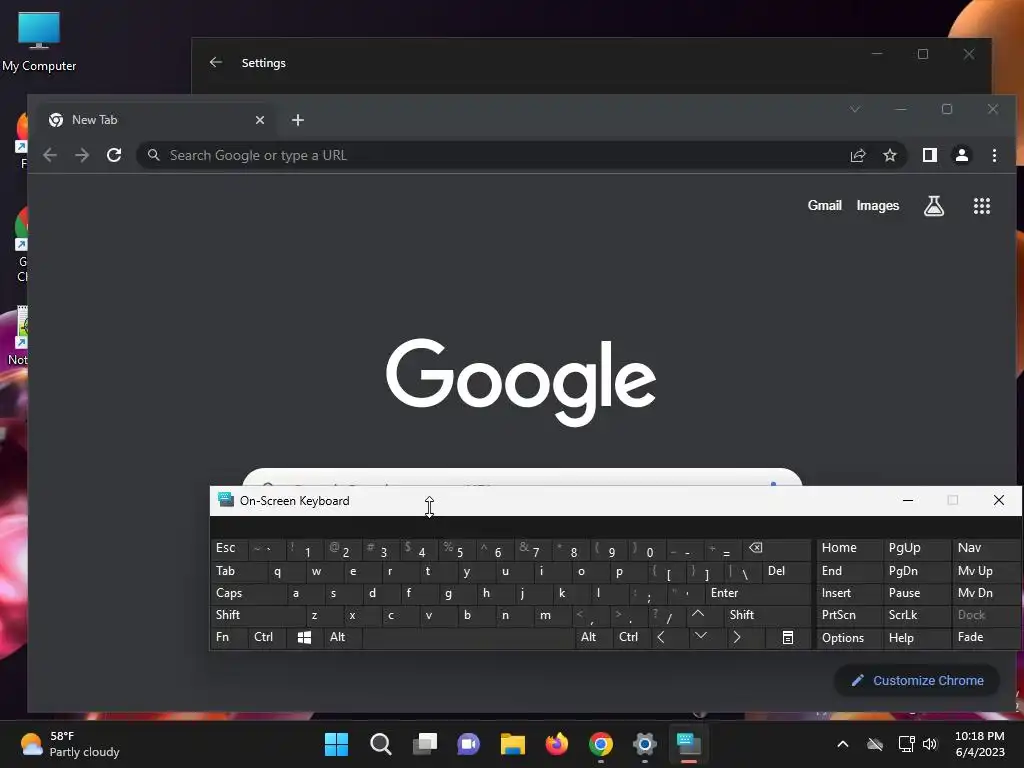Toggle left Ctrl key on keyboard
This screenshot has height=768, width=1024.
point(266,637)
